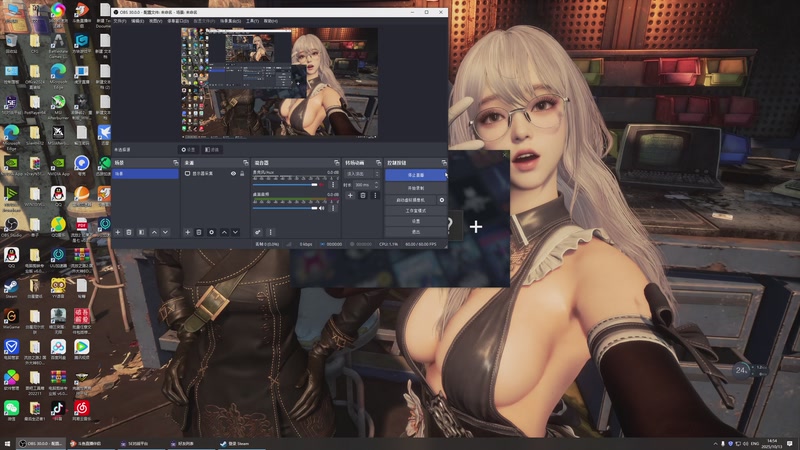Open the Tools menu in OBS

click(x=252, y=21)
